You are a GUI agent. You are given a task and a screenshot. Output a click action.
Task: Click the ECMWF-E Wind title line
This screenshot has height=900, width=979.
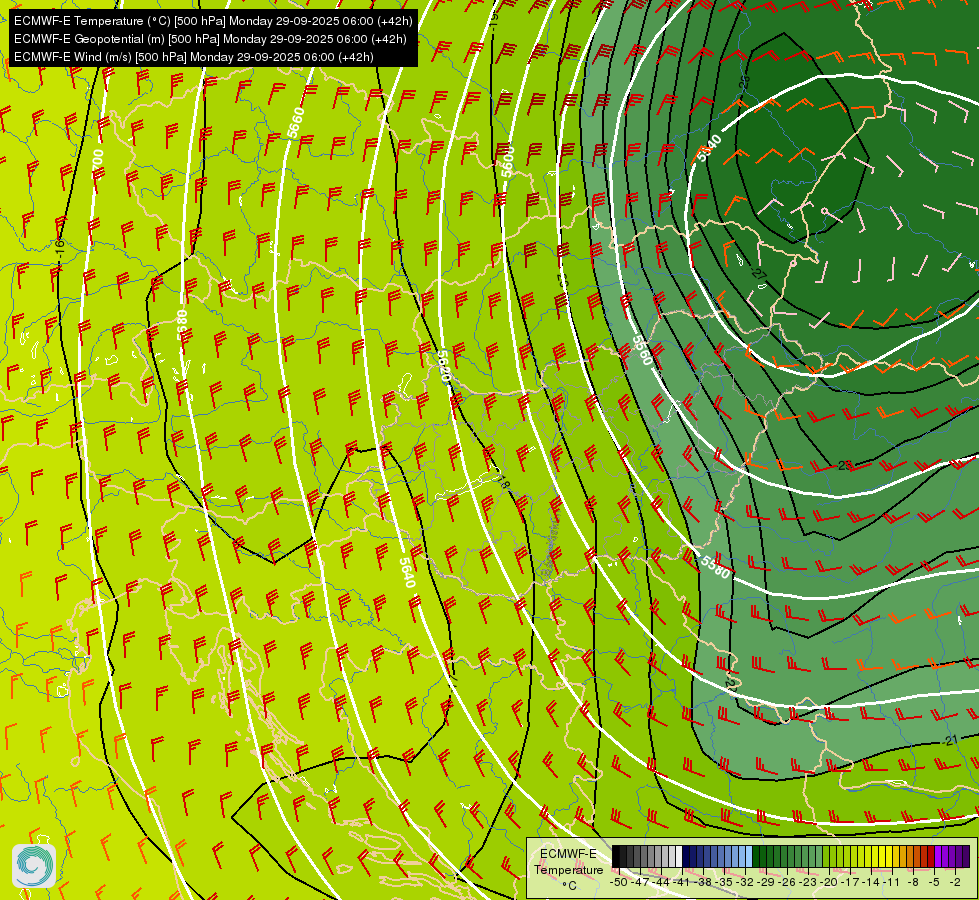(x=194, y=57)
